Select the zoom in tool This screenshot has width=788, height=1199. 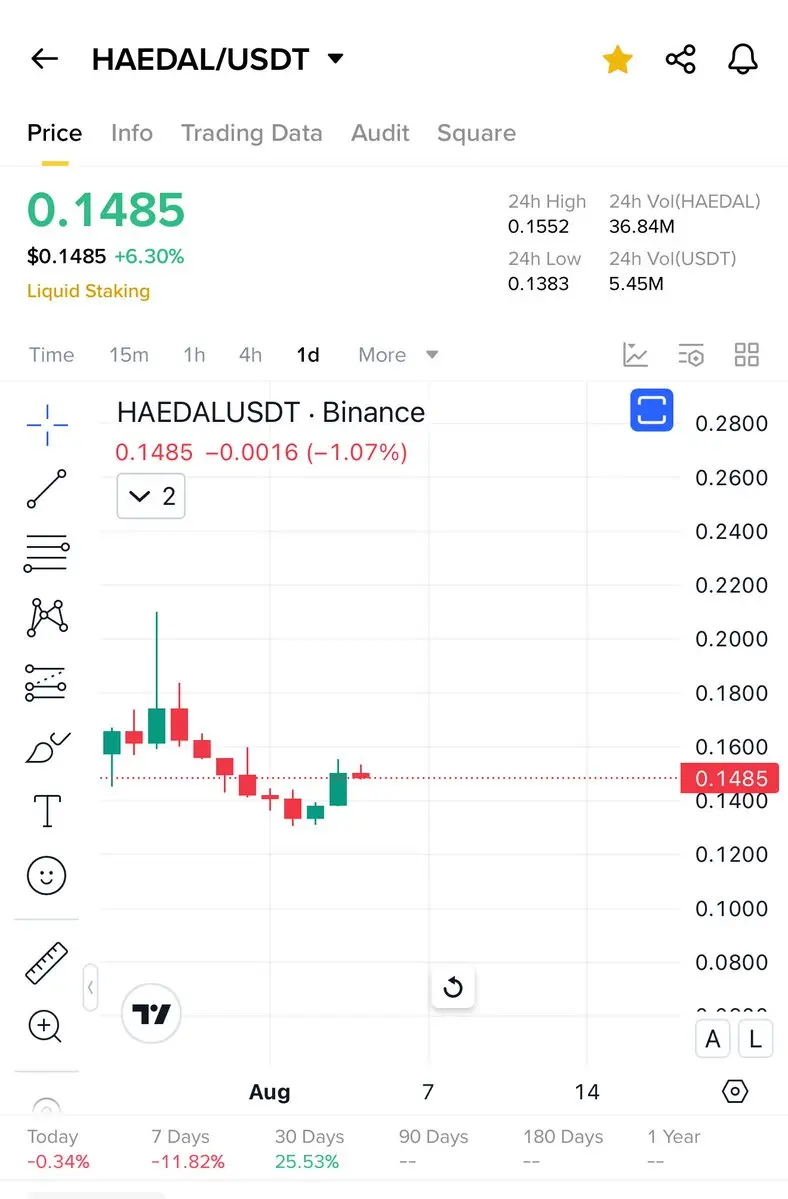(x=45, y=1026)
